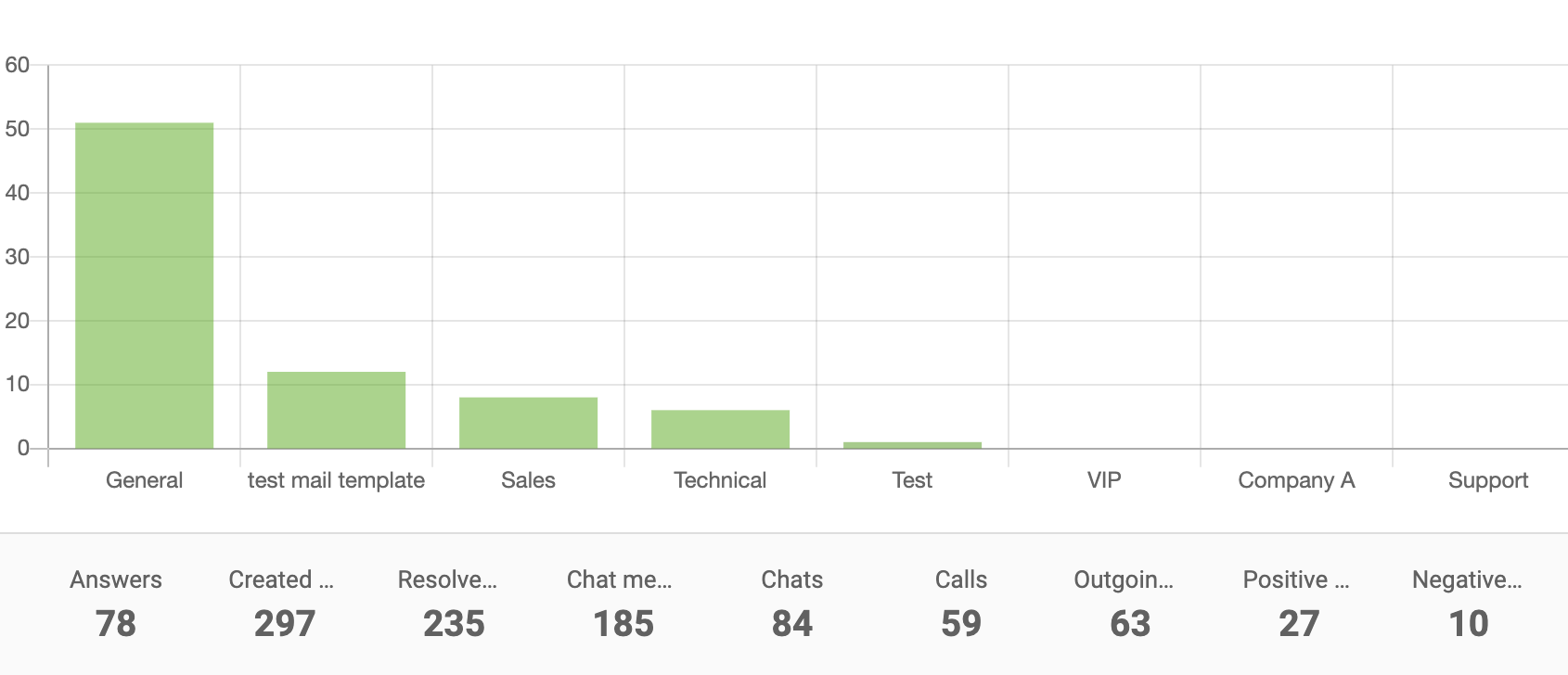Select the Resolved stat showing 235
The image size is (1568, 675).
point(454,604)
